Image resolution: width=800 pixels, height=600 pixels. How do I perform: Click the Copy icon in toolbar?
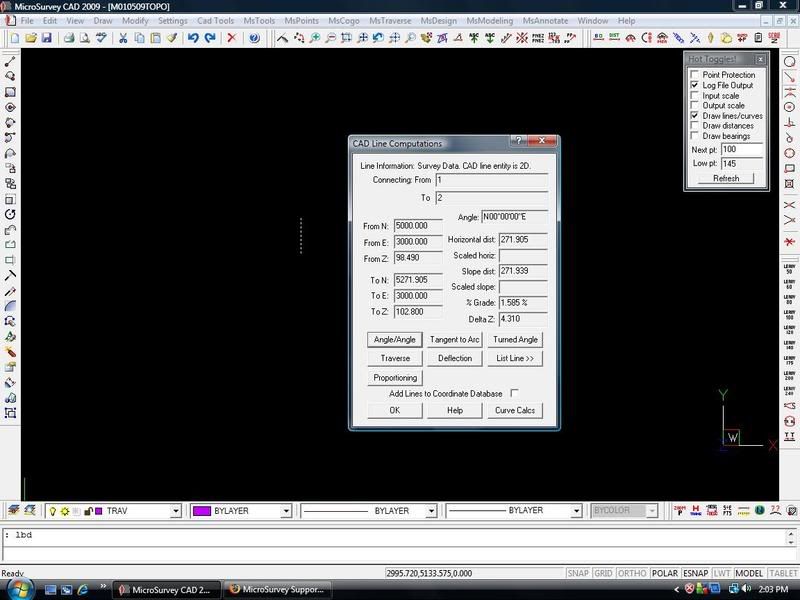(x=139, y=38)
